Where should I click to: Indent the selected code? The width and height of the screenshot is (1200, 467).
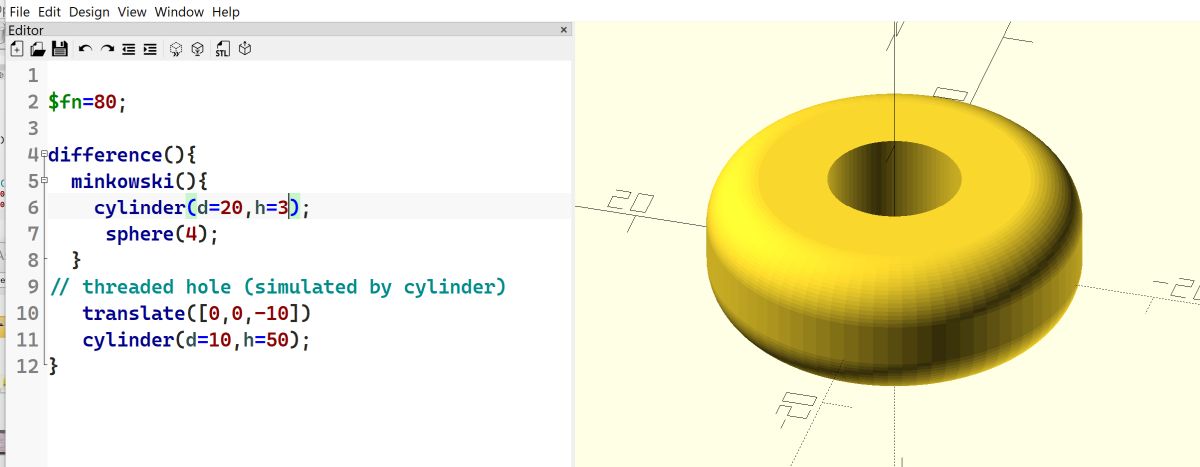[149, 48]
